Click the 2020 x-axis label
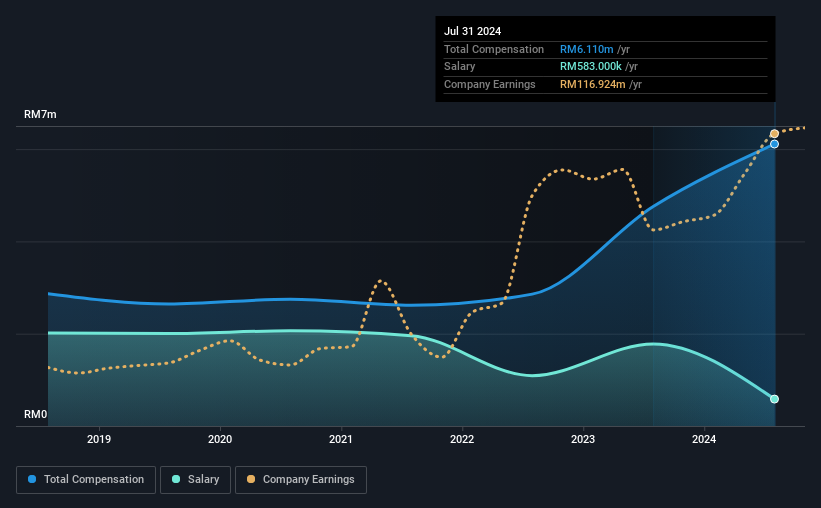The image size is (821, 508). pyautogui.click(x=220, y=439)
